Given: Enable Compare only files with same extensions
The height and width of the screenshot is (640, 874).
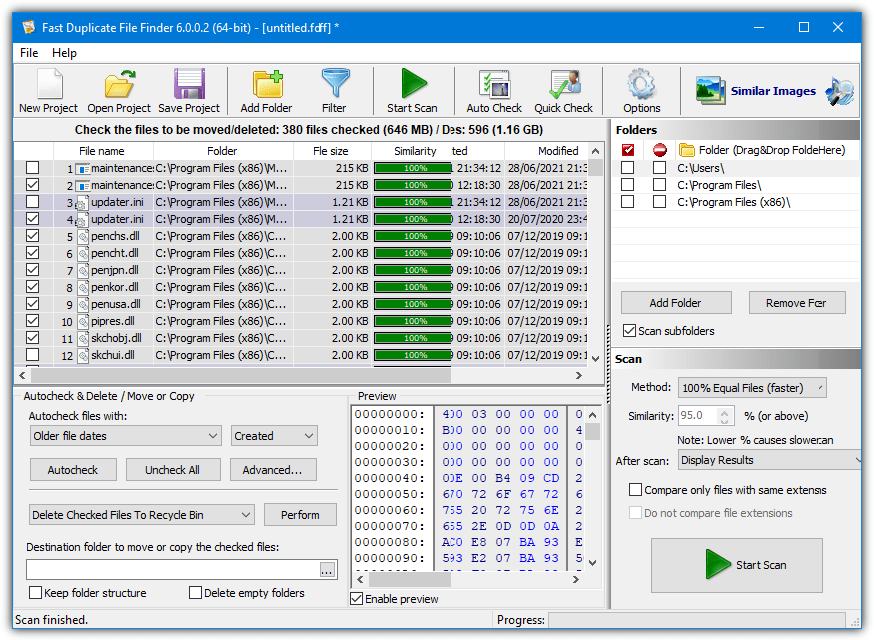Looking at the screenshot, I should point(635,490).
